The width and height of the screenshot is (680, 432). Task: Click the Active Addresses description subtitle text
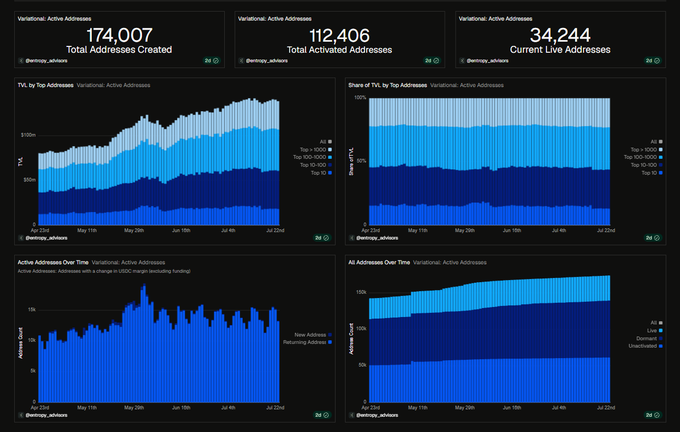[x=104, y=271]
